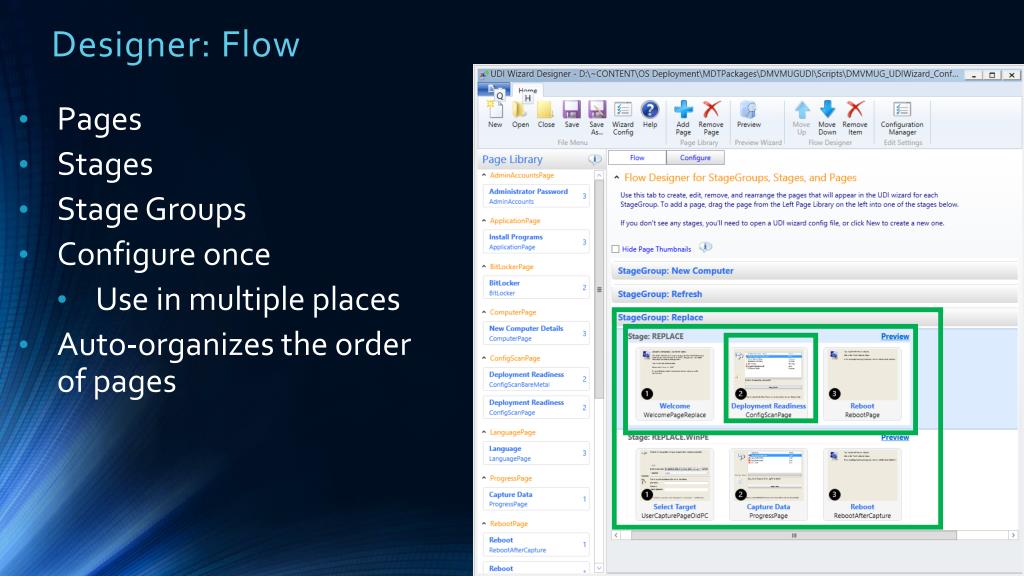Select Deployment Readiness ConfigScanBareMetal item

pos(536,379)
